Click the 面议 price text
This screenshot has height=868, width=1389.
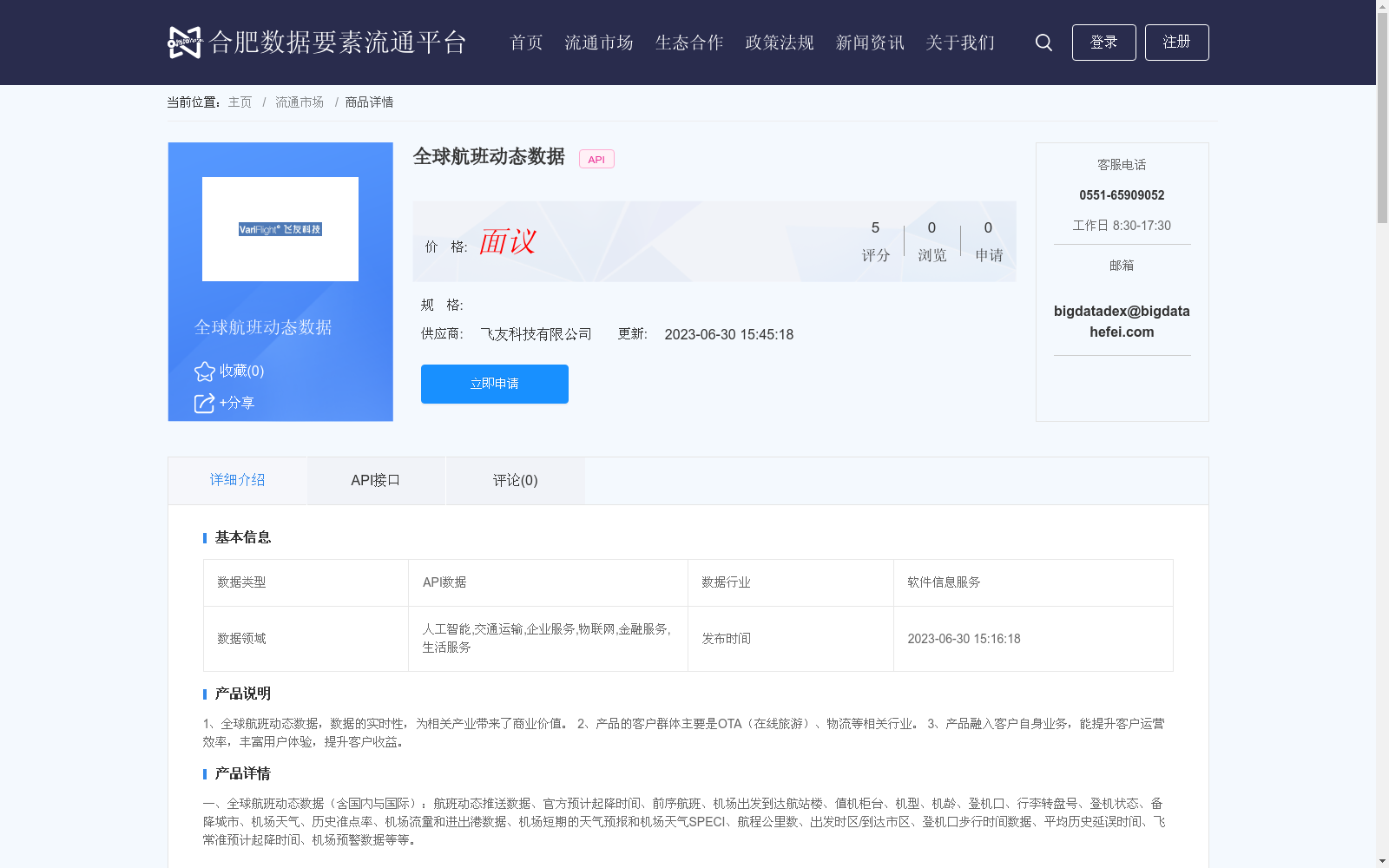coord(508,241)
